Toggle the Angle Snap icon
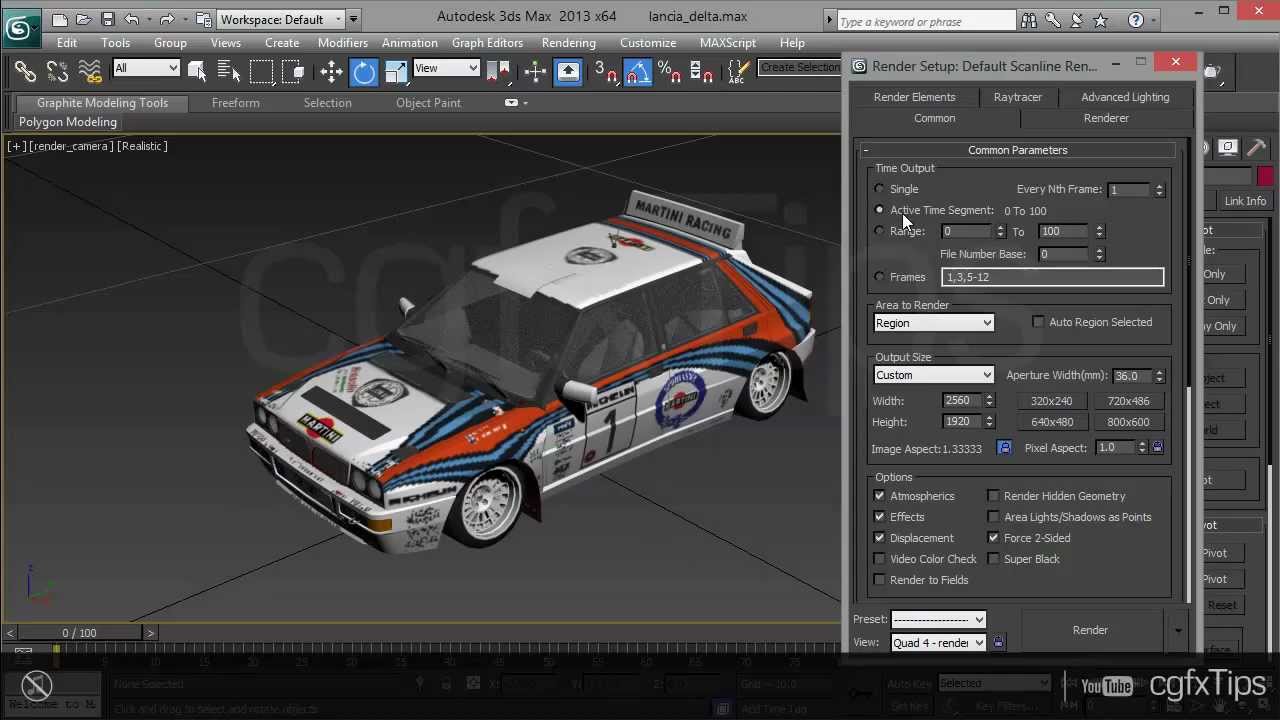Viewport: 1280px width, 720px height. [x=637, y=71]
